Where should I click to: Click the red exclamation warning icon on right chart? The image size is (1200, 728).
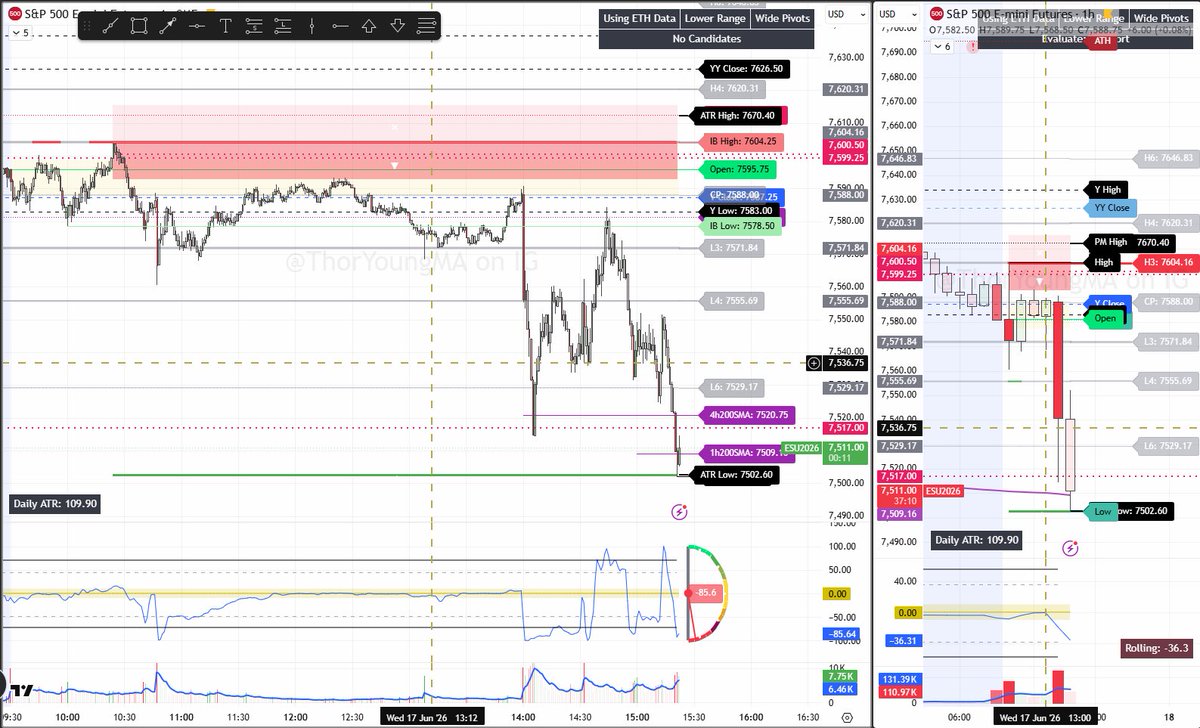click(971, 46)
